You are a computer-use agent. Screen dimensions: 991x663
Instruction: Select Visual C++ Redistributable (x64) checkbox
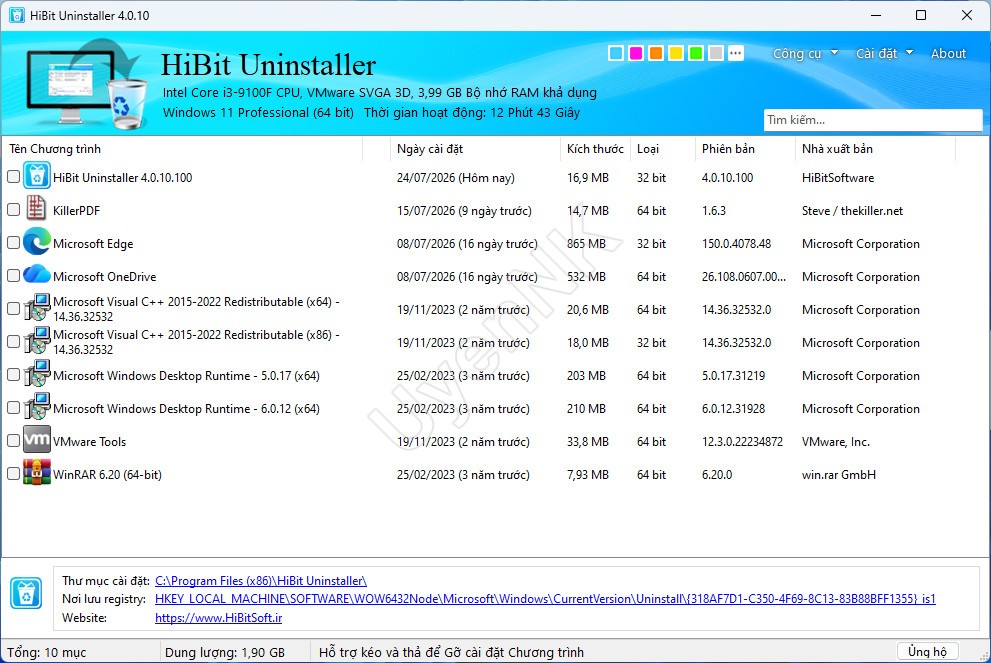pyautogui.click(x=13, y=308)
